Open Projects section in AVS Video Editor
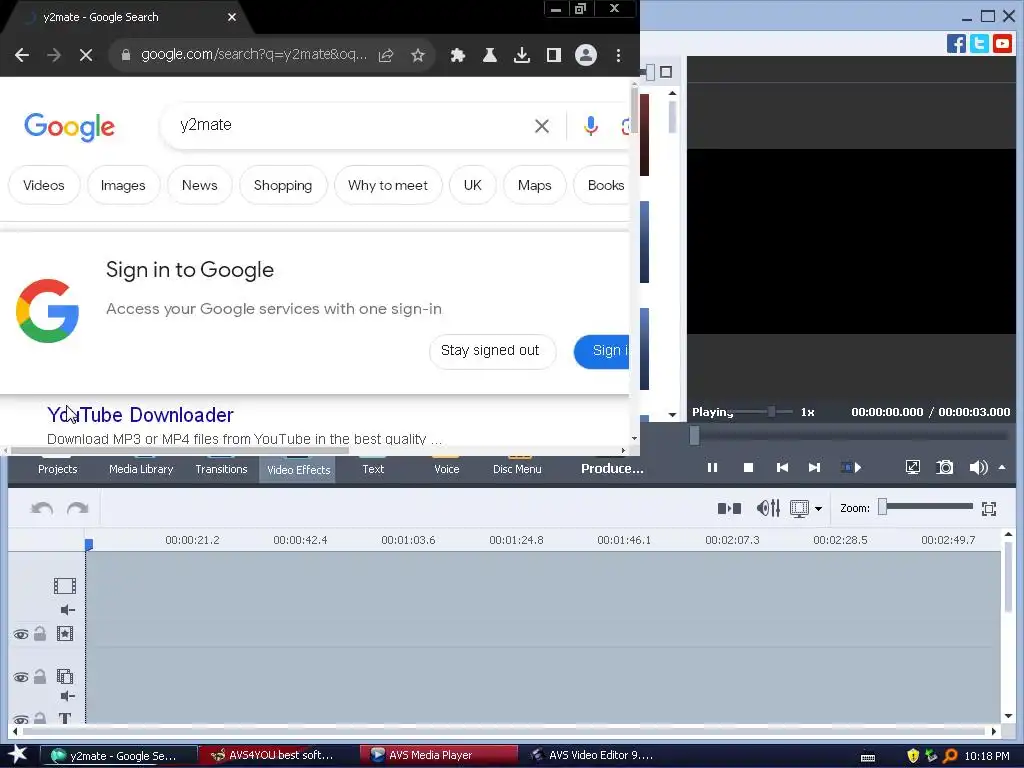The image size is (1024, 768). (x=57, y=469)
